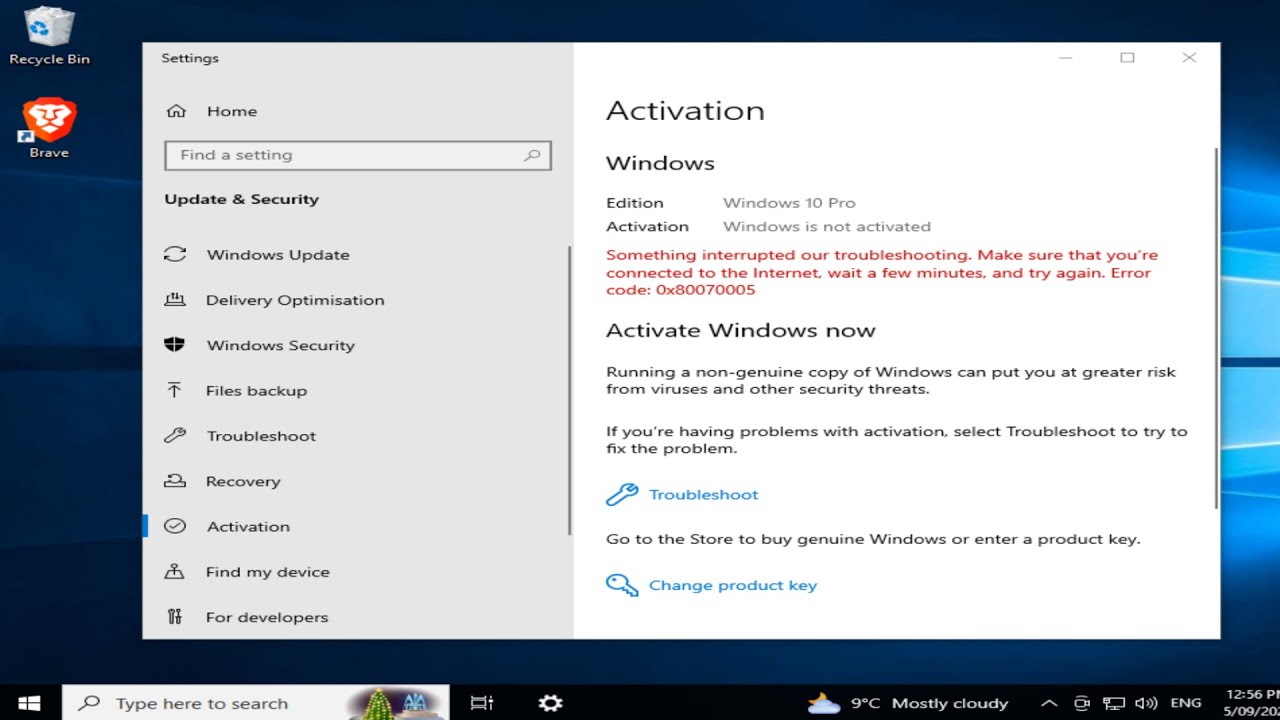
Task: Click the Windows is not activated text
Action: tap(827, 227)
